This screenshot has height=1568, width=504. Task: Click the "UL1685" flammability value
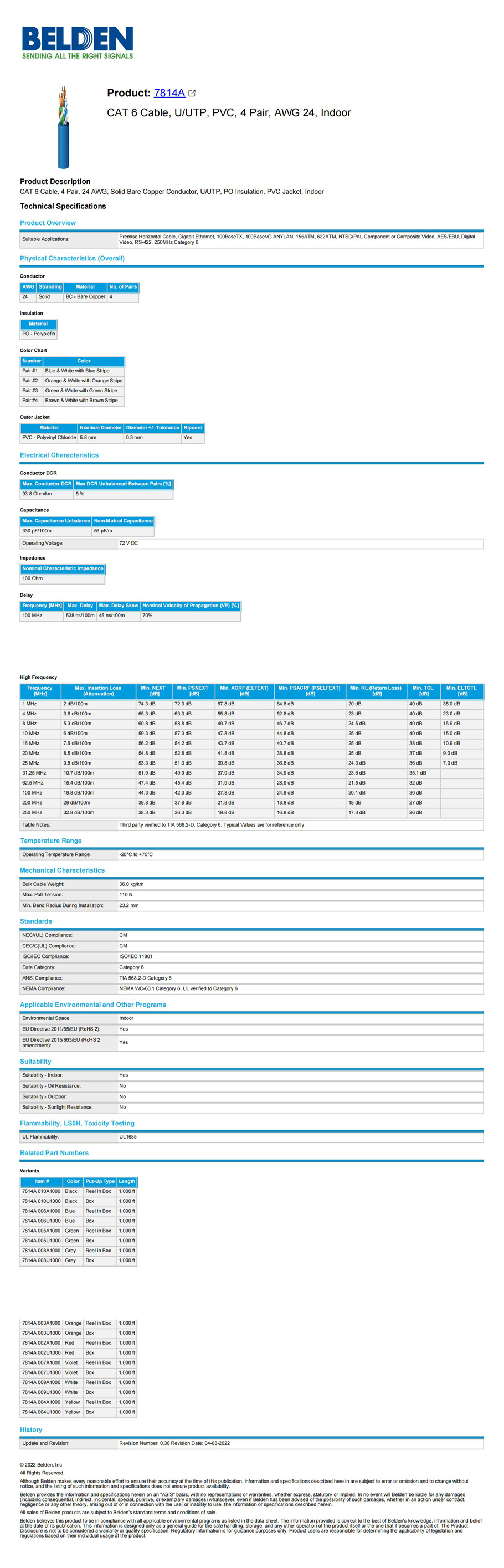128,1137
